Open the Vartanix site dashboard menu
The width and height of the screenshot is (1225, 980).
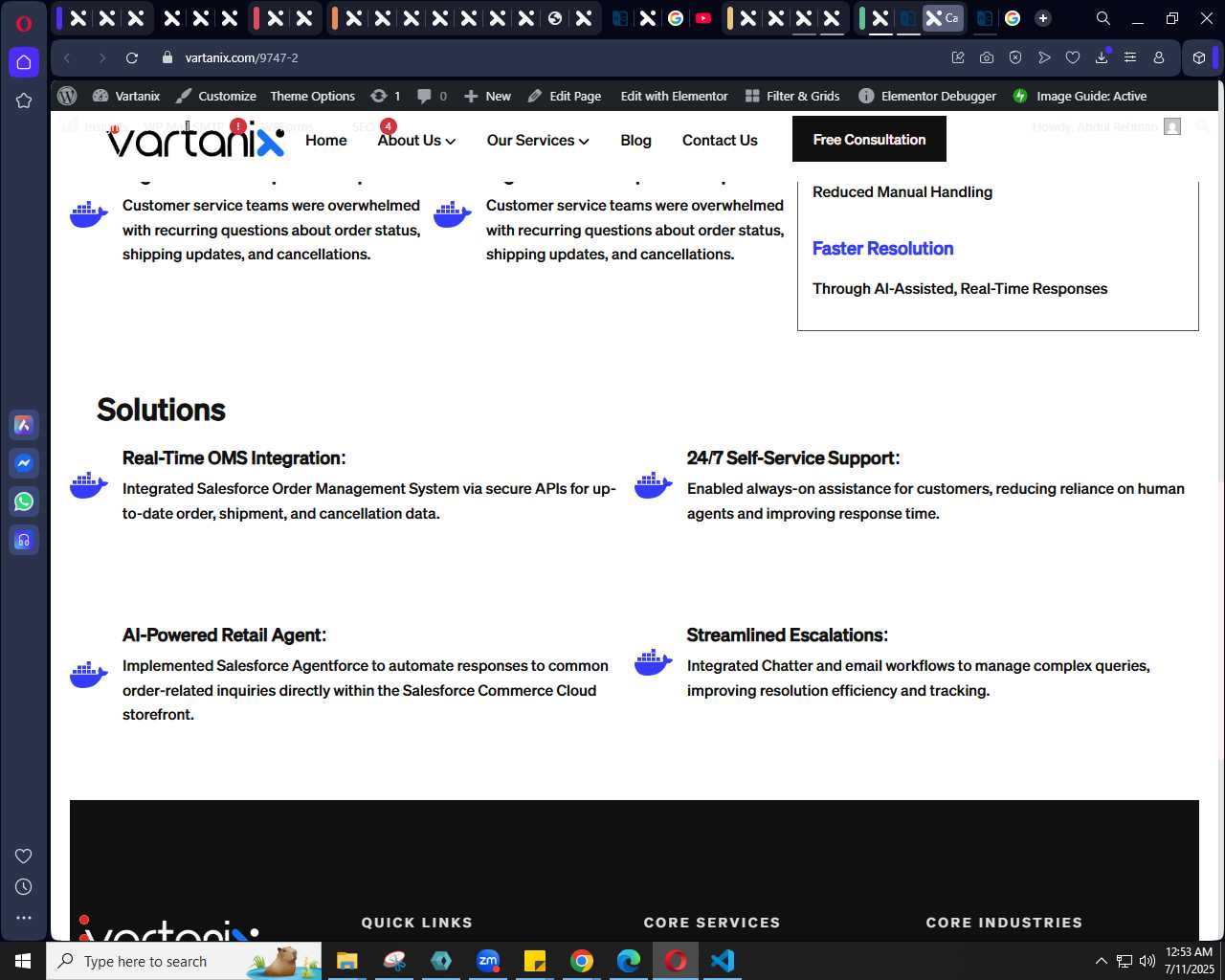(126, 96)
